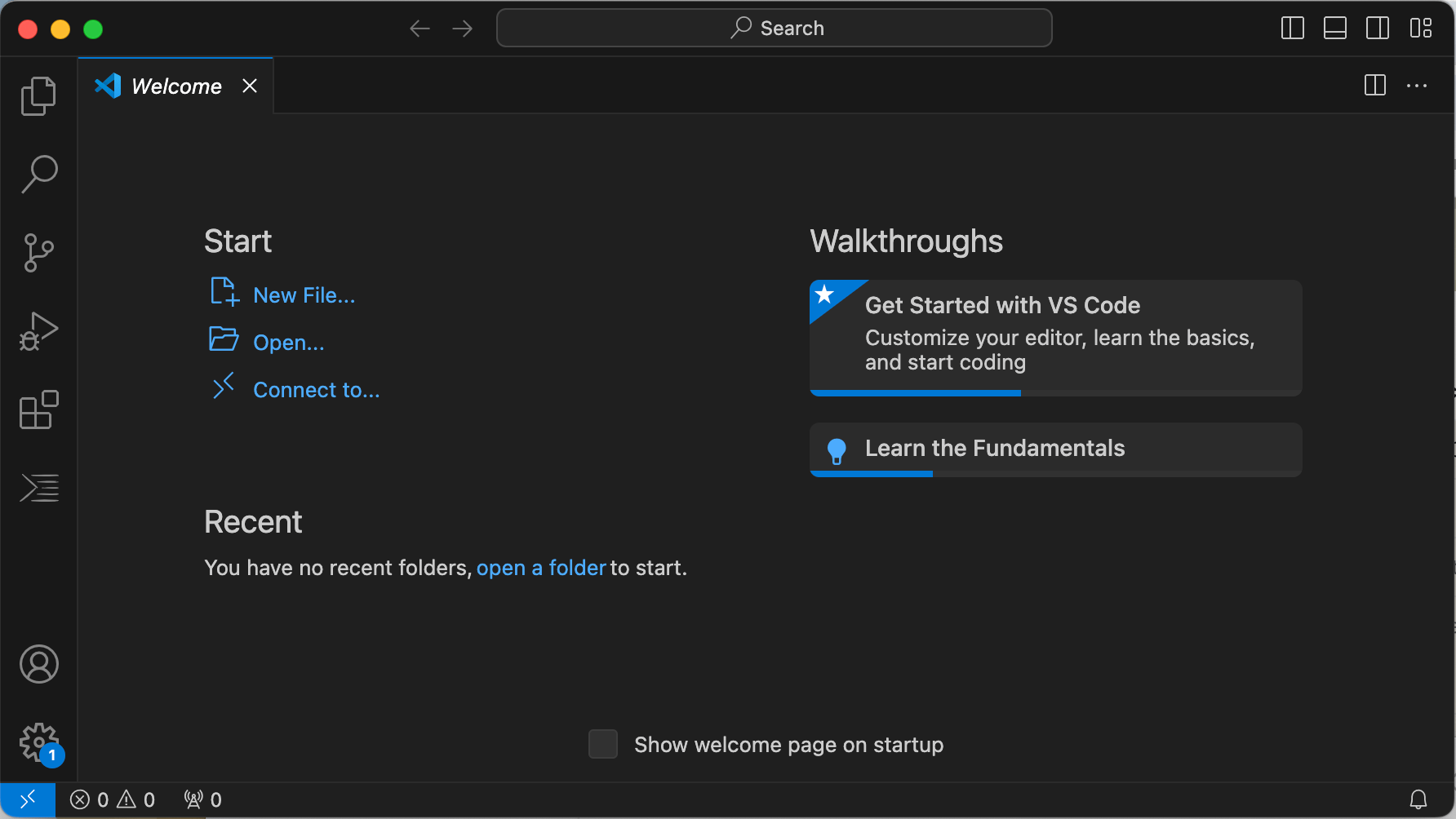Switch to the Welcome tab

[175, 86]
